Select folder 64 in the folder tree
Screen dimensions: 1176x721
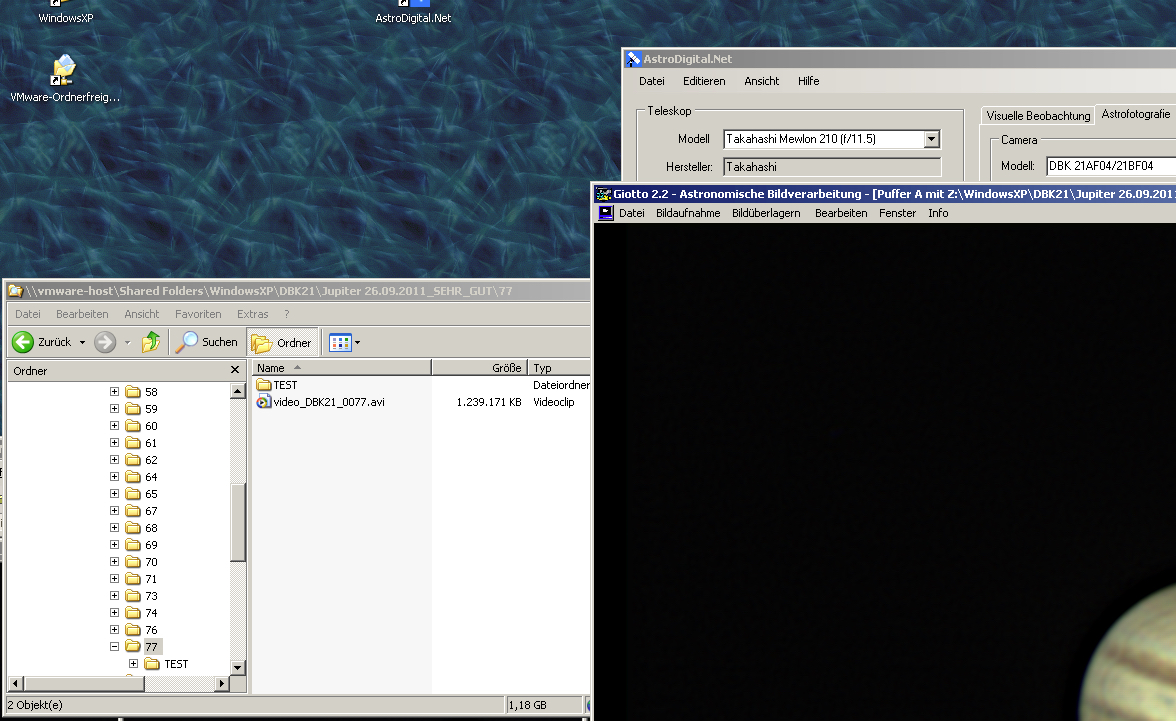click(142, 477)
